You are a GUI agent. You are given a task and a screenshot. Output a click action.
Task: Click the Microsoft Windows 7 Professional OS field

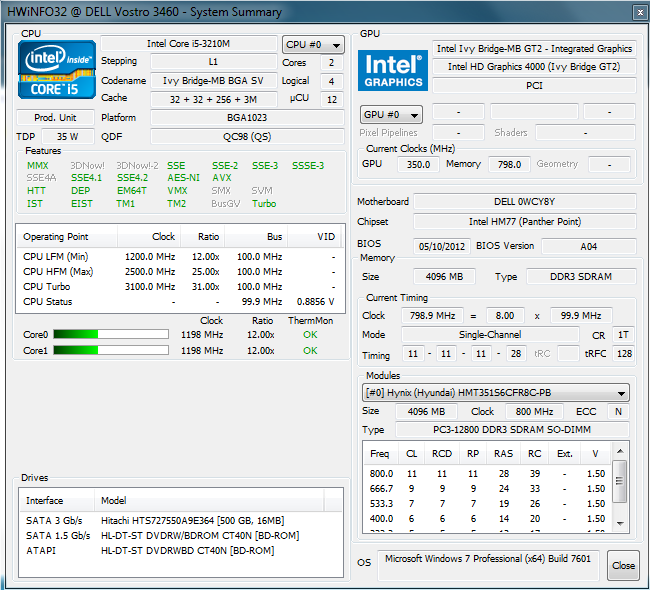pos(488,566)
